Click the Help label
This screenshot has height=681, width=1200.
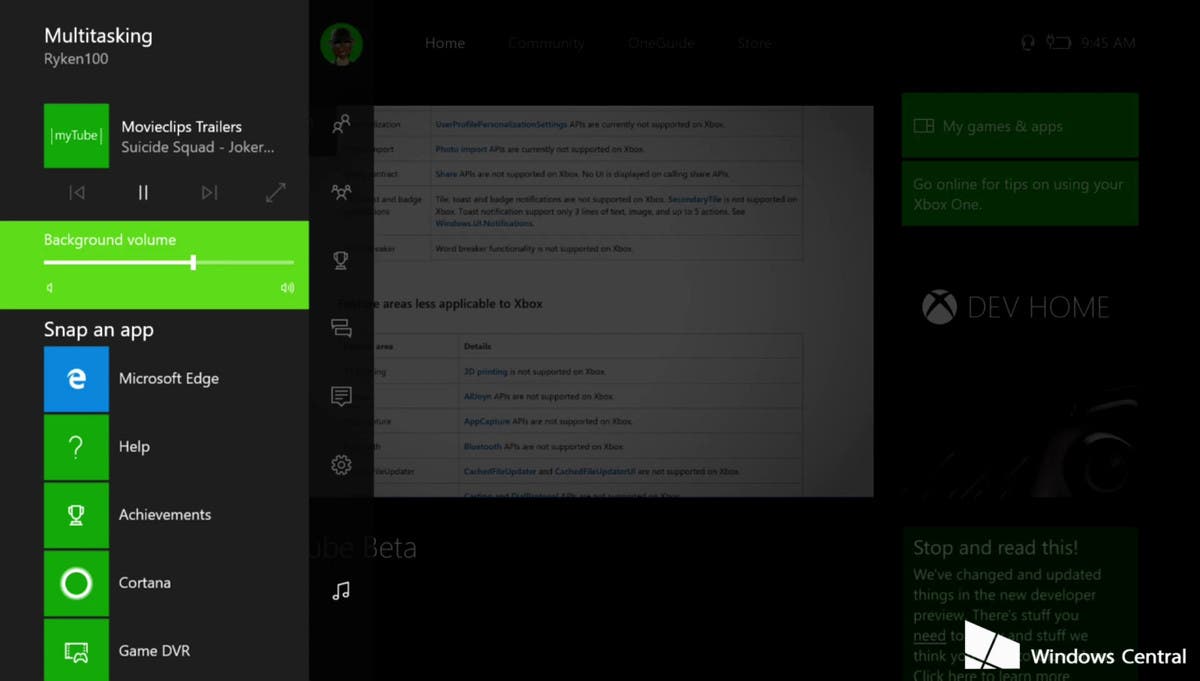[134, 447]
